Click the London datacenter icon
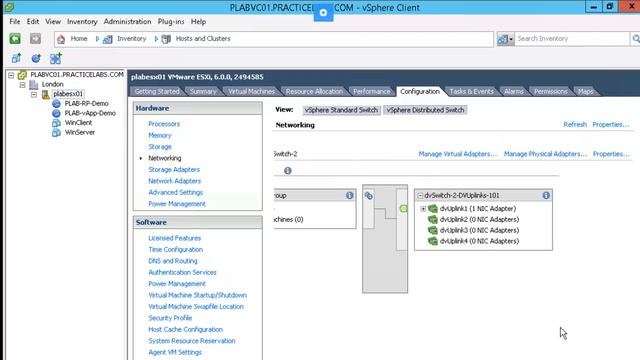The width and height of the screenshot is (640, 360). click(34, 84)
